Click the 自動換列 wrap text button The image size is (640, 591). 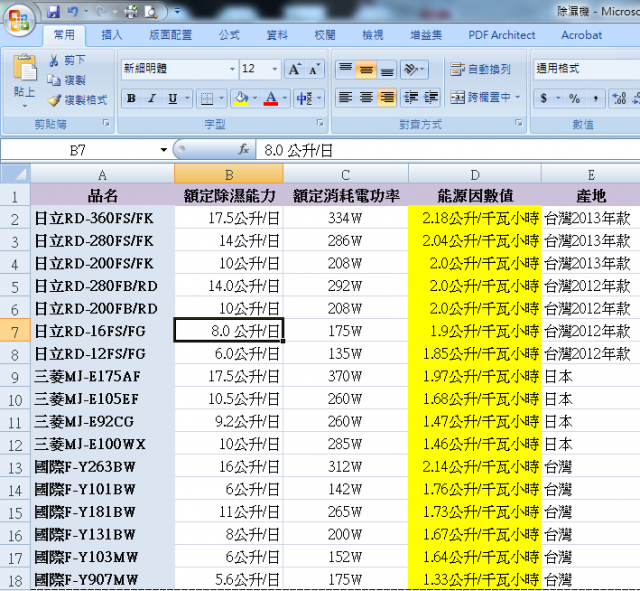tap(480, 69)
